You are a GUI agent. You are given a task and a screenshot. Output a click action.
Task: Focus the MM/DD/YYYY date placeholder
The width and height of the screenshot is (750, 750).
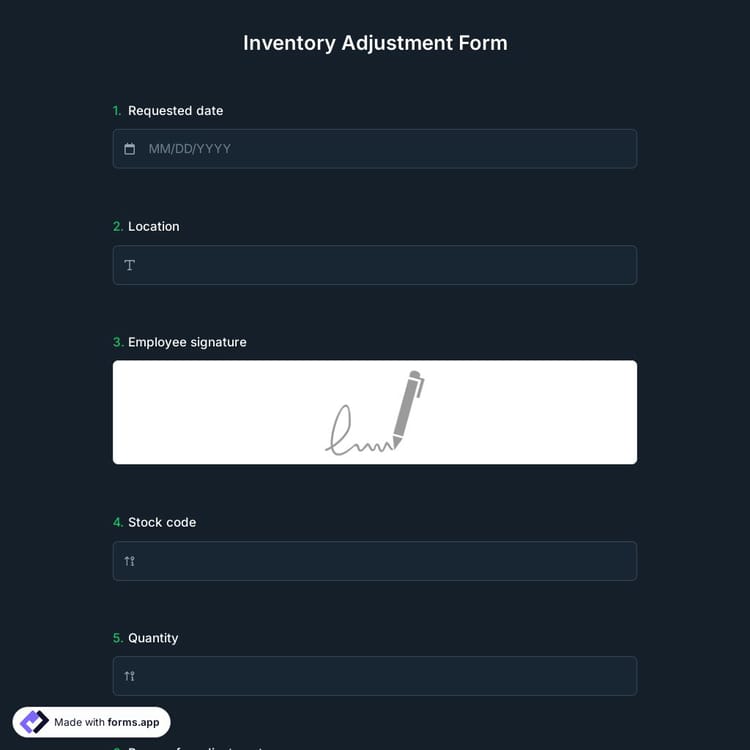coord(190,149)
